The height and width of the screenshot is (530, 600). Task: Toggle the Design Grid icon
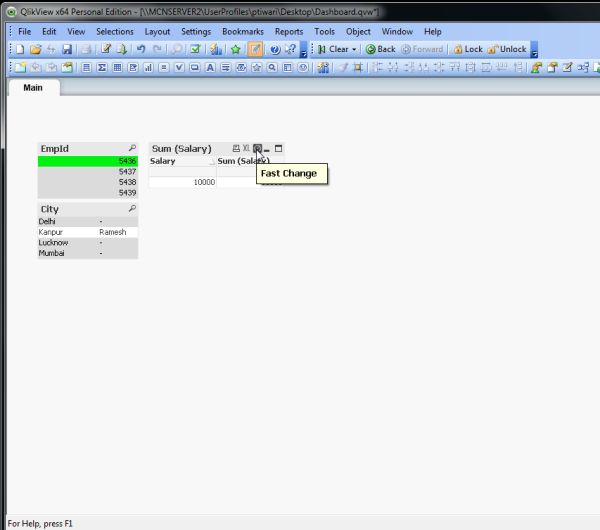coord(358,68)
